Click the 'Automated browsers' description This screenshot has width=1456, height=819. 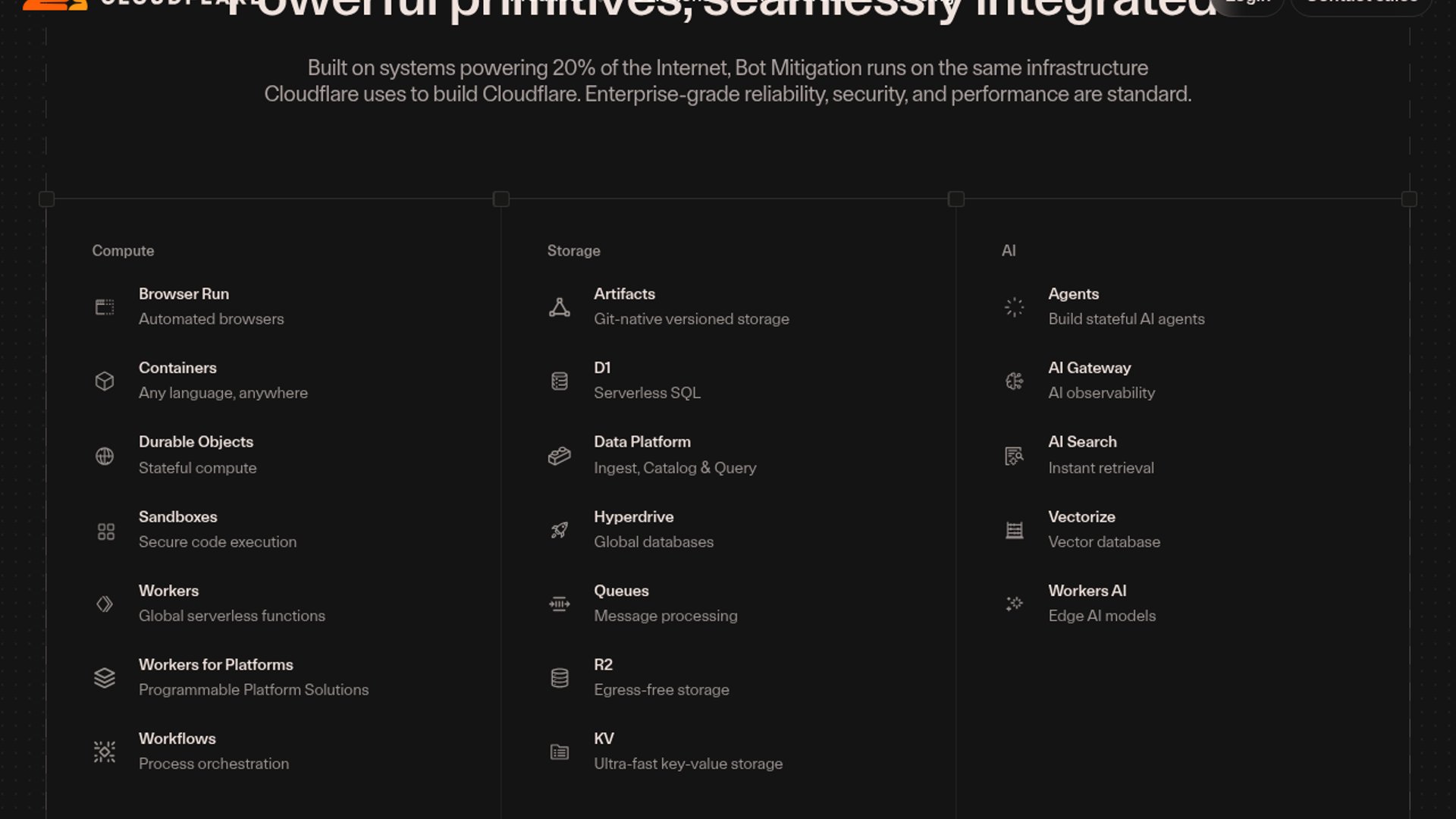[x=211, y=319]
